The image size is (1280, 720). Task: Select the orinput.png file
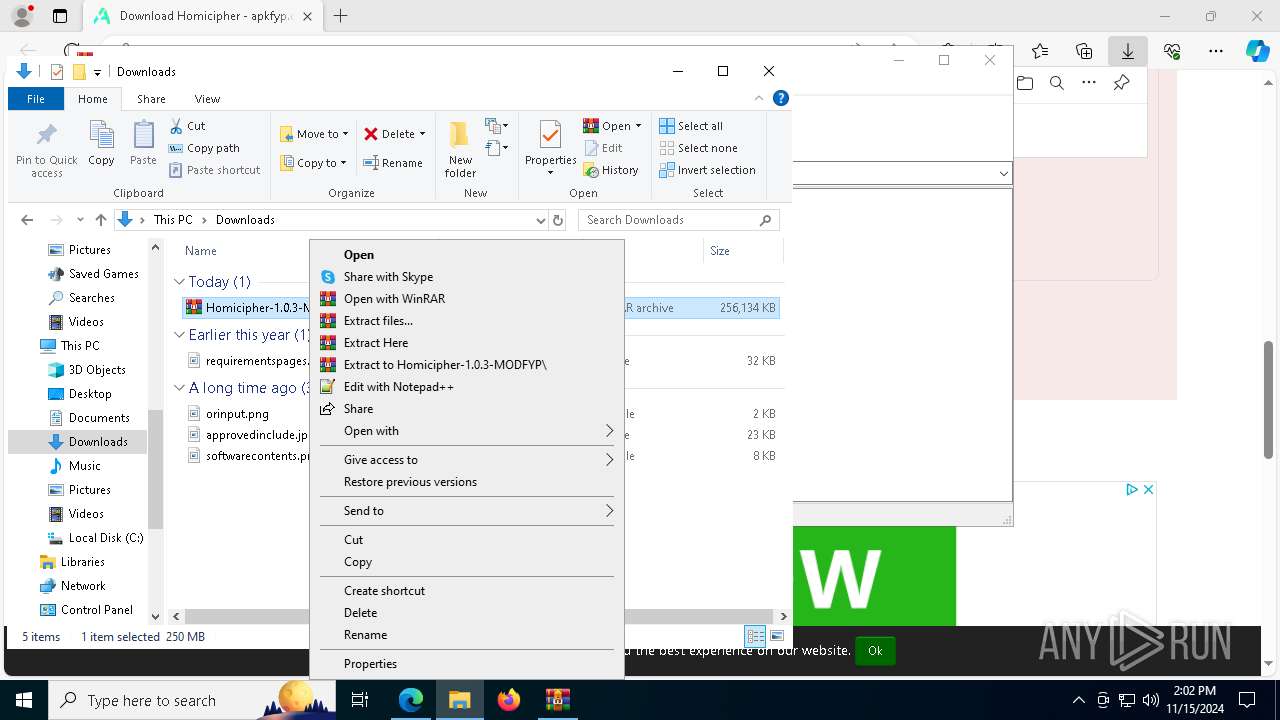(x=237, y=414)
